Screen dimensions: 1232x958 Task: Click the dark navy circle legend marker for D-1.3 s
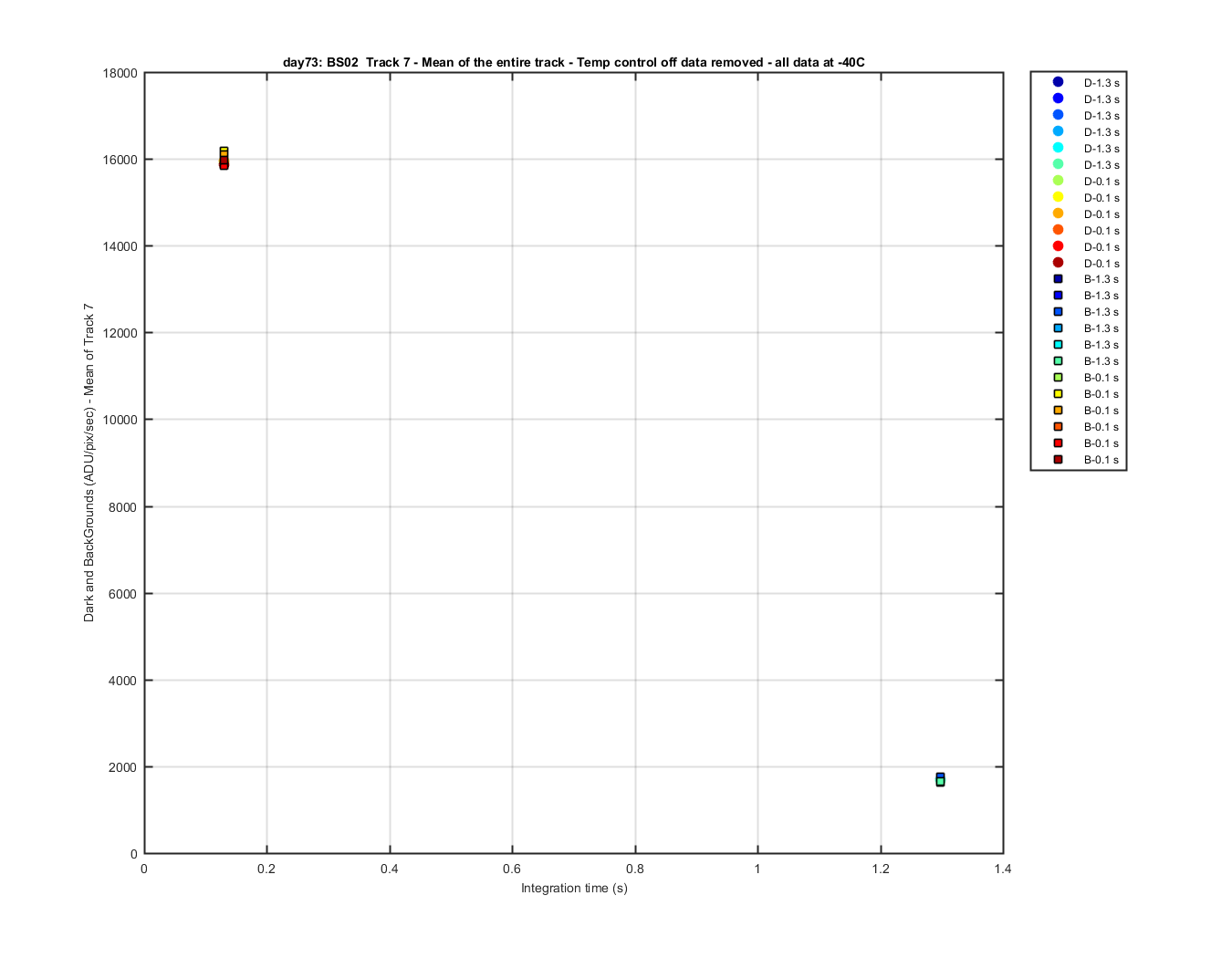tap(1058, 82)
